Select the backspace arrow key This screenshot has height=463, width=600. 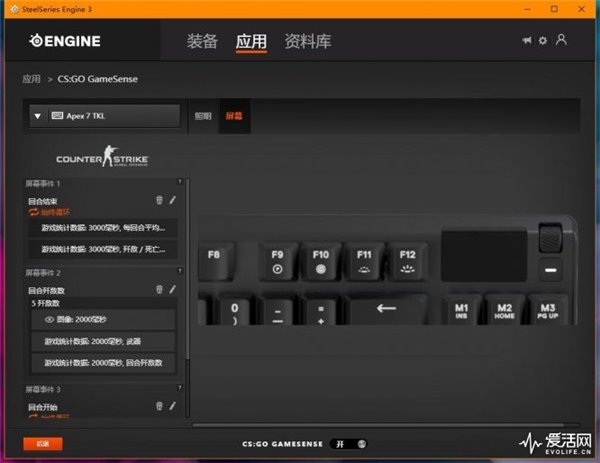pyautogui.click(x=386, y=309)
